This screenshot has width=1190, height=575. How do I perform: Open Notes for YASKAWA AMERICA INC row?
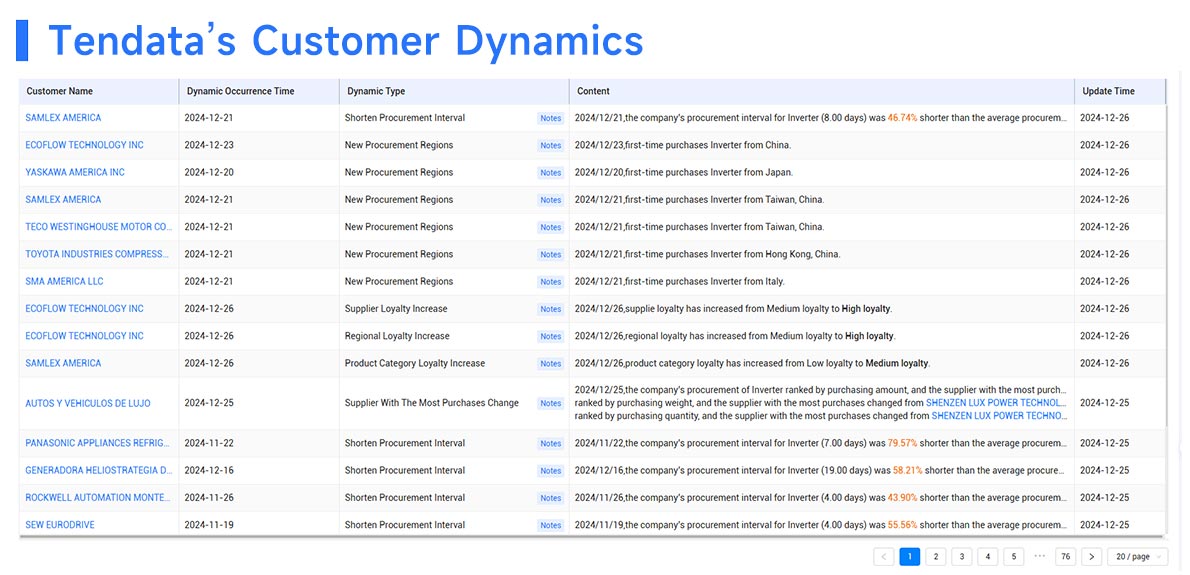pos(550,173)
